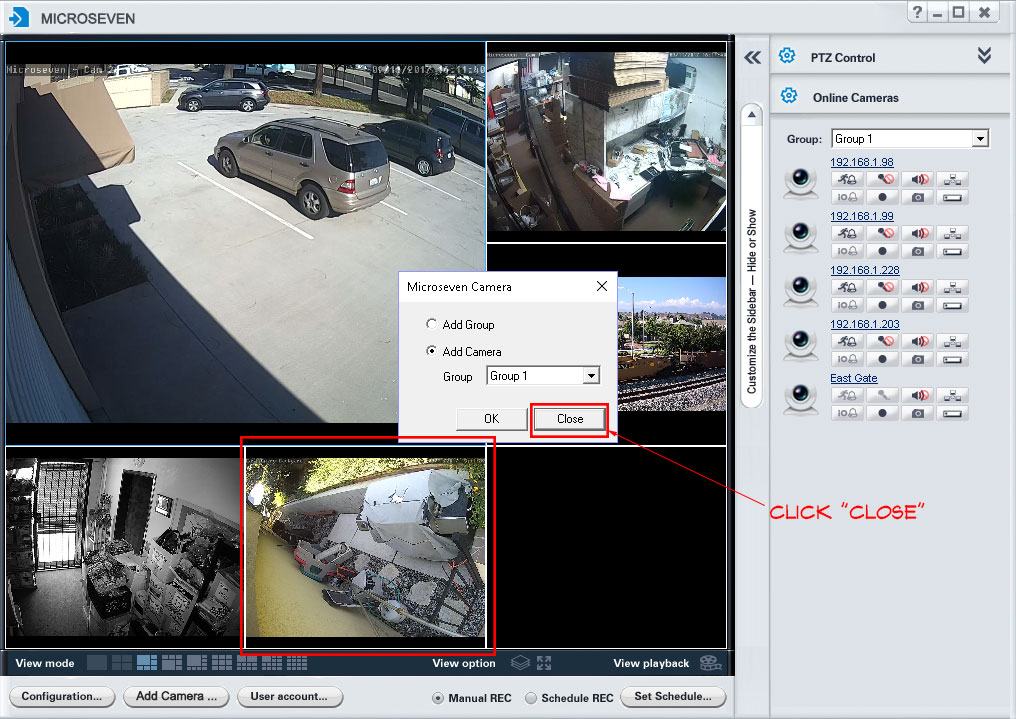Open network settings for camera 192.168.1.228
Image resolution: width=1016 pixels, height=719 pixels.
click(x=952, y=287)
